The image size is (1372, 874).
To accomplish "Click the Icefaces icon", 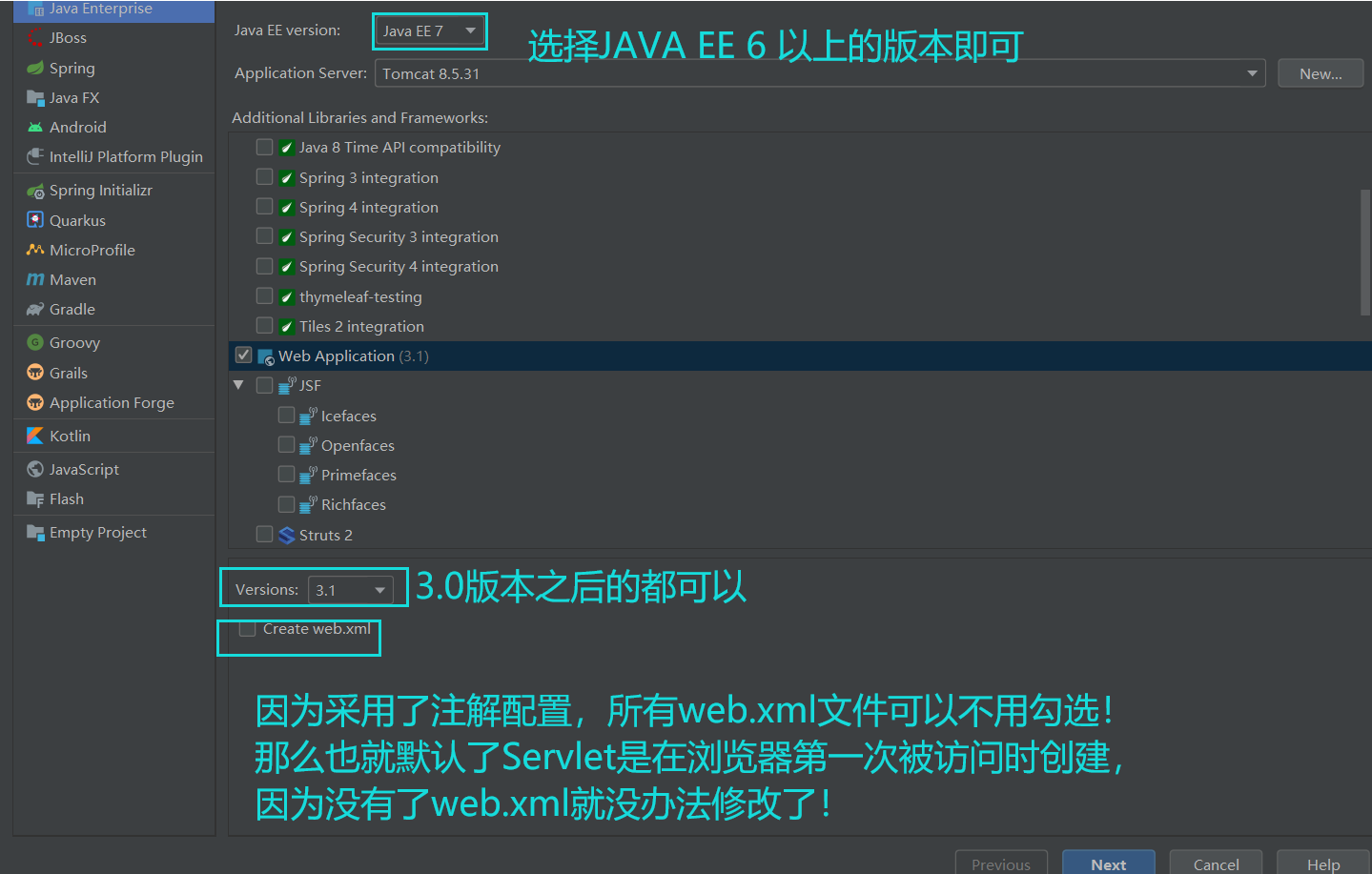I will [x=308, y=416].
